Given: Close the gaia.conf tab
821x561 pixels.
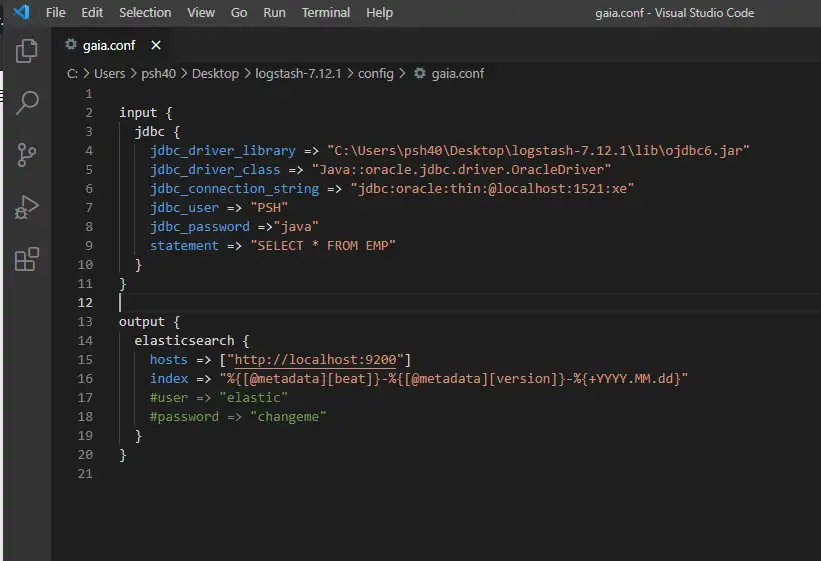Looking at the screenshot, I should 156,45.
